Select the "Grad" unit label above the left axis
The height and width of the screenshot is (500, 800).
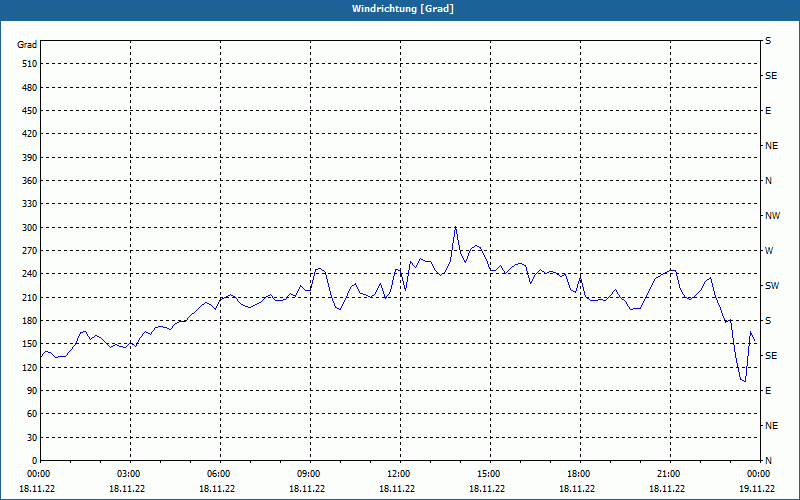coord(27,45)
